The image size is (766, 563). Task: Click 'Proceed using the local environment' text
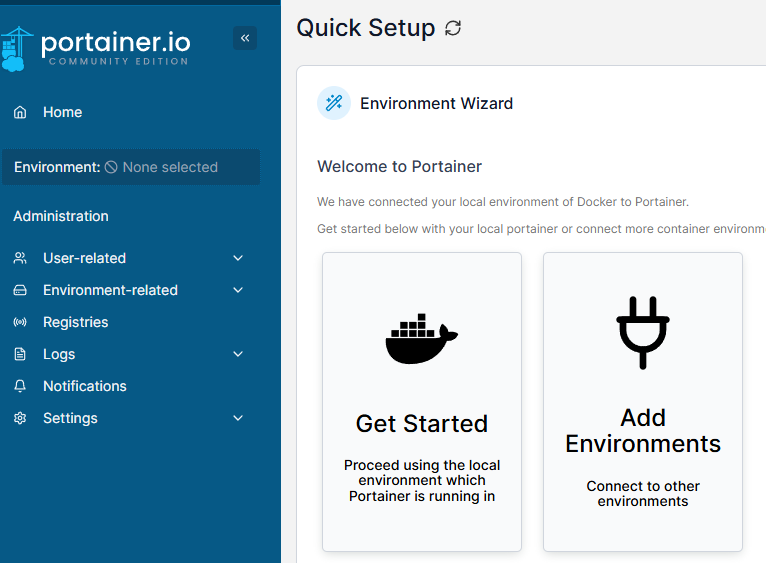pyautogui.click(x=422, y=480)
